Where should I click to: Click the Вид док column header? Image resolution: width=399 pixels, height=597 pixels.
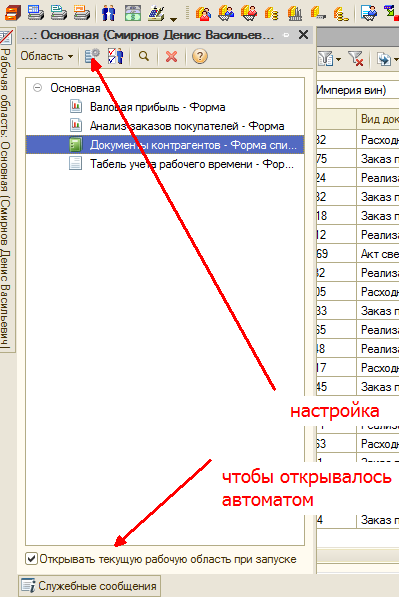[379, 119]
